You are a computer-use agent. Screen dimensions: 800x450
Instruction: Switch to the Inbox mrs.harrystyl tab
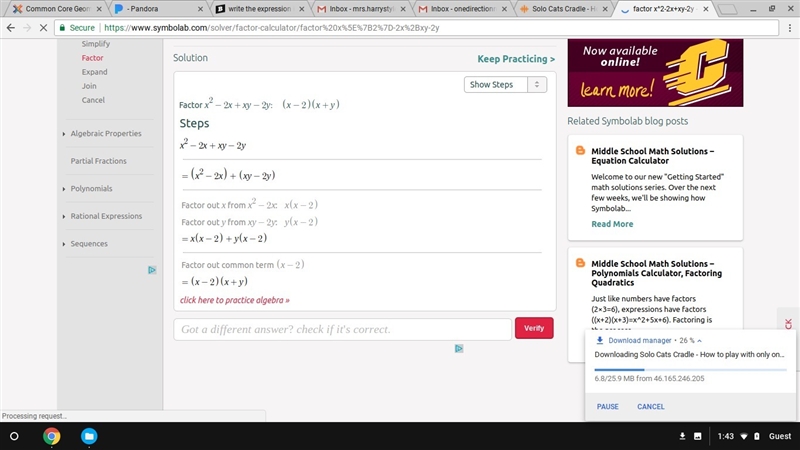pos(360,9)
